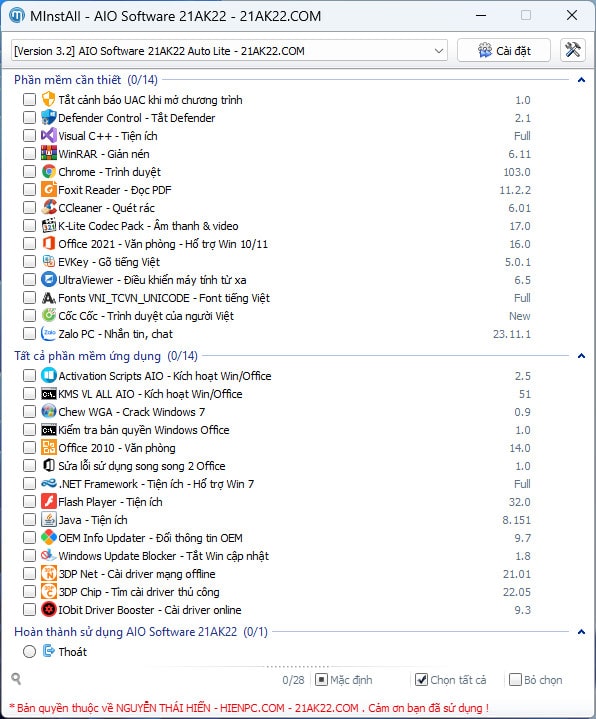Tick the checkbox for Chrome - Trình duyệt
The height and width of the screenshot is (719, 596).
[x=29, y=171]
